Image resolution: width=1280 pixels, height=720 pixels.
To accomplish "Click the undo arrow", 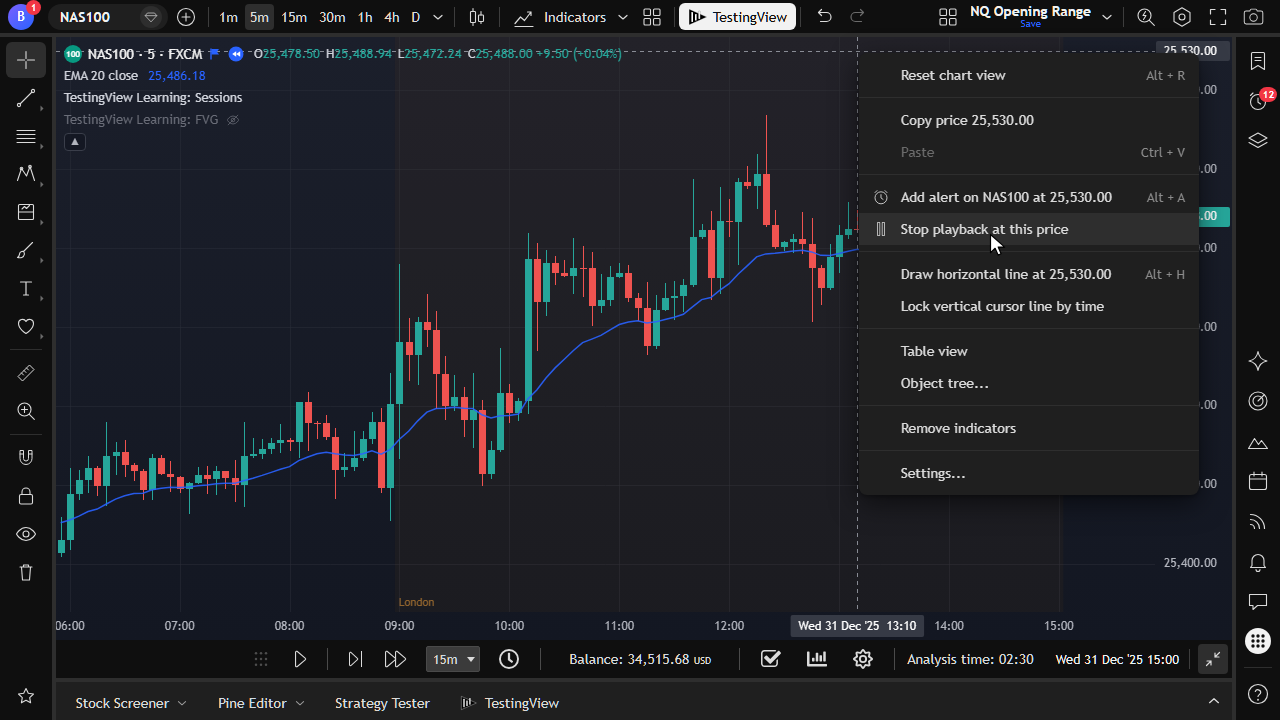I will pos(824,17).
